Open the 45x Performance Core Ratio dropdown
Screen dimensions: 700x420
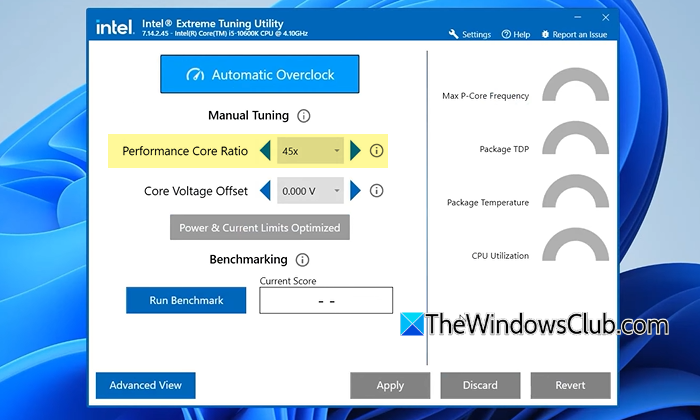pyautogui.click(x=310, y=151)
